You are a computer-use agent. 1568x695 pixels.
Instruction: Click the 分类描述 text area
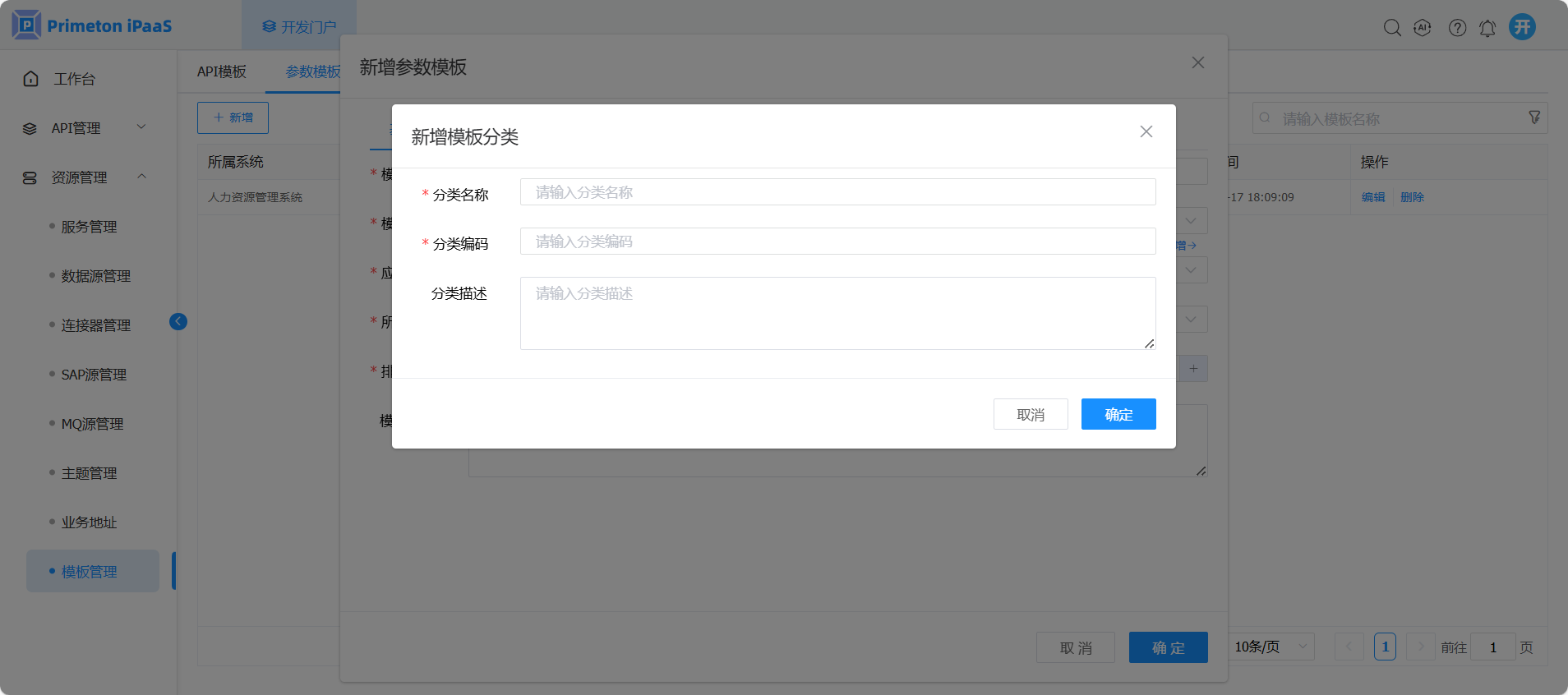click(x=837, y=313)
